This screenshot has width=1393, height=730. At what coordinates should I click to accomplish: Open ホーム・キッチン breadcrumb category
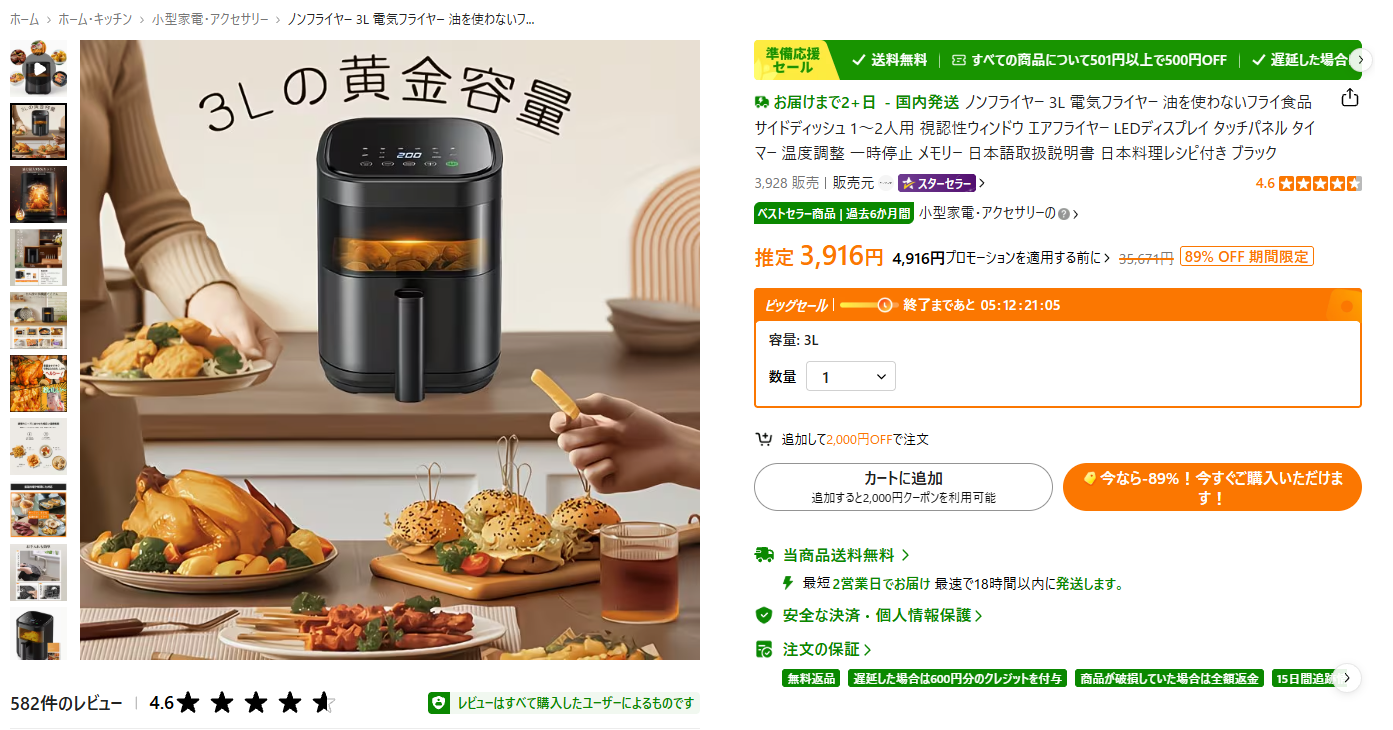click(95, 19)
